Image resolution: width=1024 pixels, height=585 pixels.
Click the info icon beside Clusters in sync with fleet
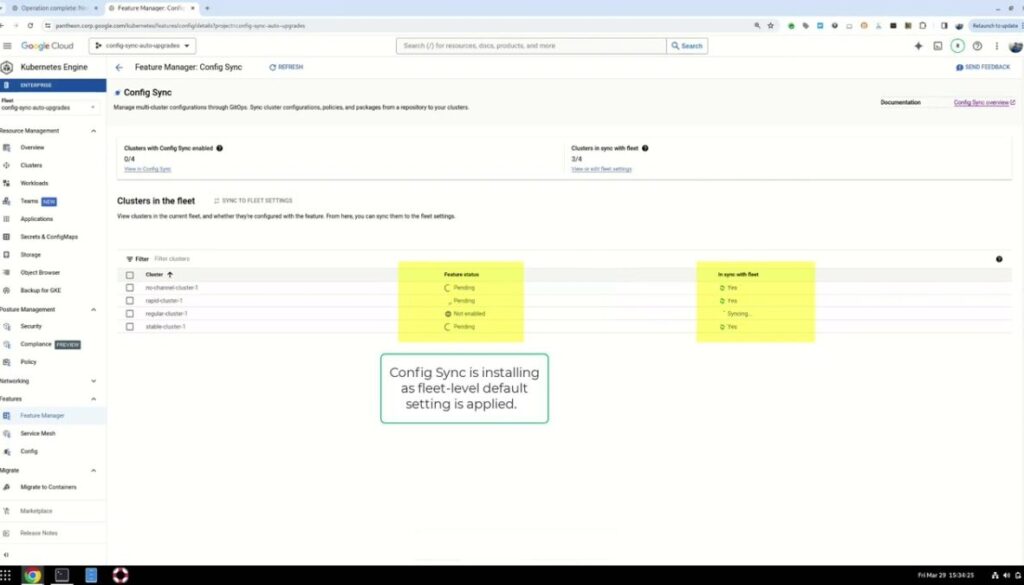coord(646,148)
